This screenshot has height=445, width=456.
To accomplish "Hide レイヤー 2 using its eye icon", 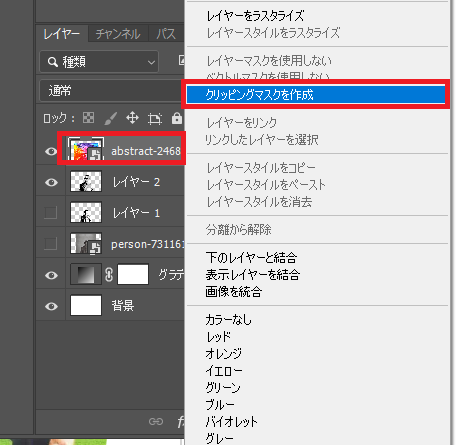I will (51, 182).
